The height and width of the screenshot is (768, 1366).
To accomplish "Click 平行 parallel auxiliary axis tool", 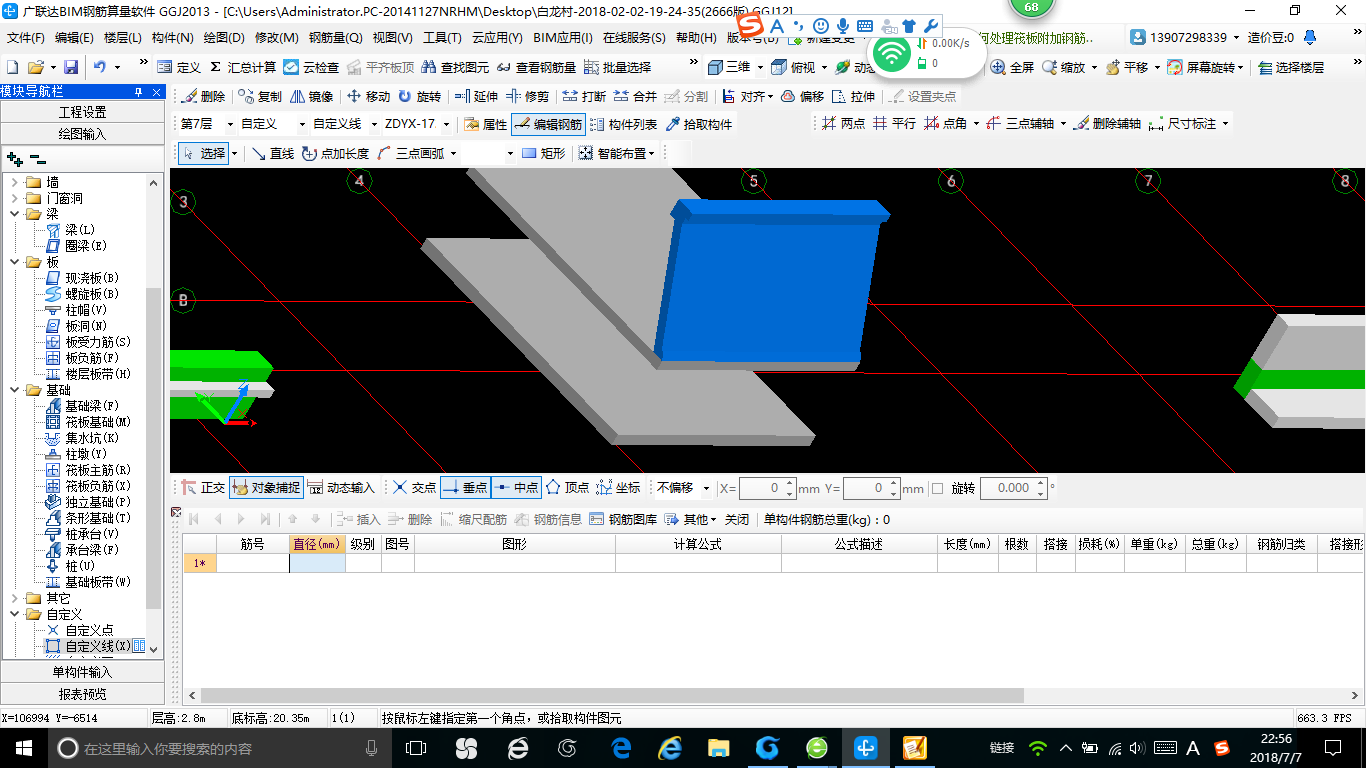I will pos(894,123).
